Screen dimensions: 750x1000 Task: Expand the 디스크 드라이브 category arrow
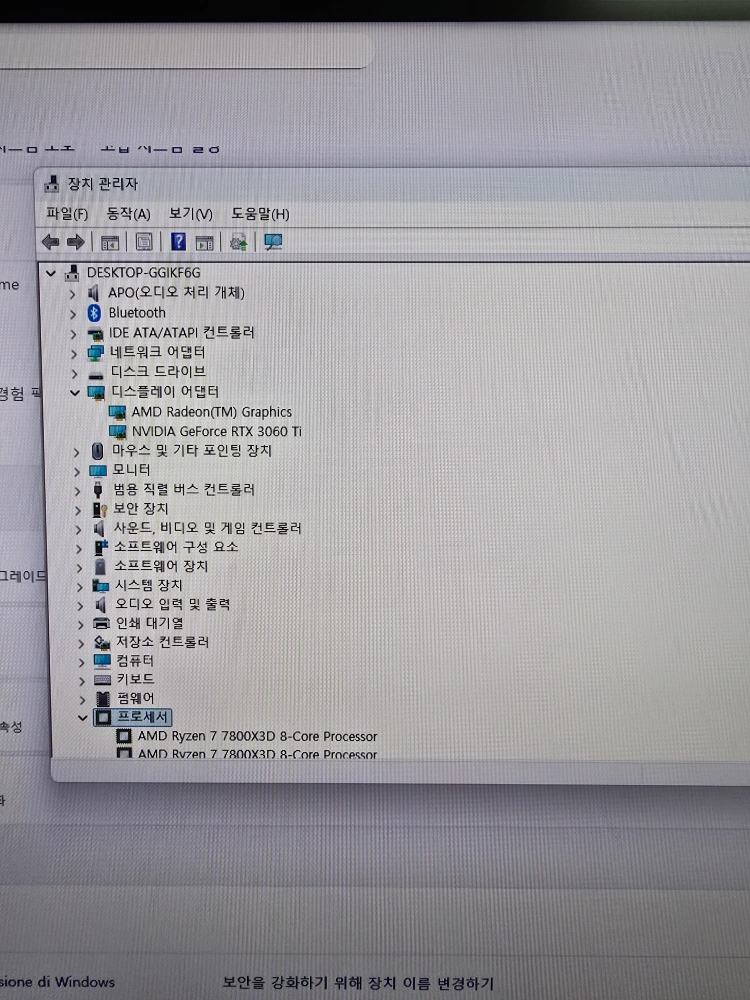coord(75,373)
